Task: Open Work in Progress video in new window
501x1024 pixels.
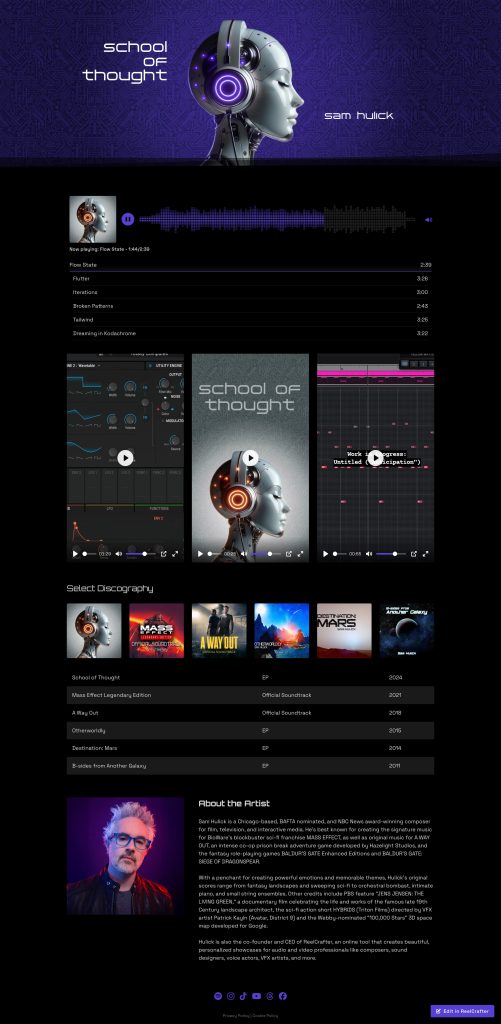Action: [413, 554]
